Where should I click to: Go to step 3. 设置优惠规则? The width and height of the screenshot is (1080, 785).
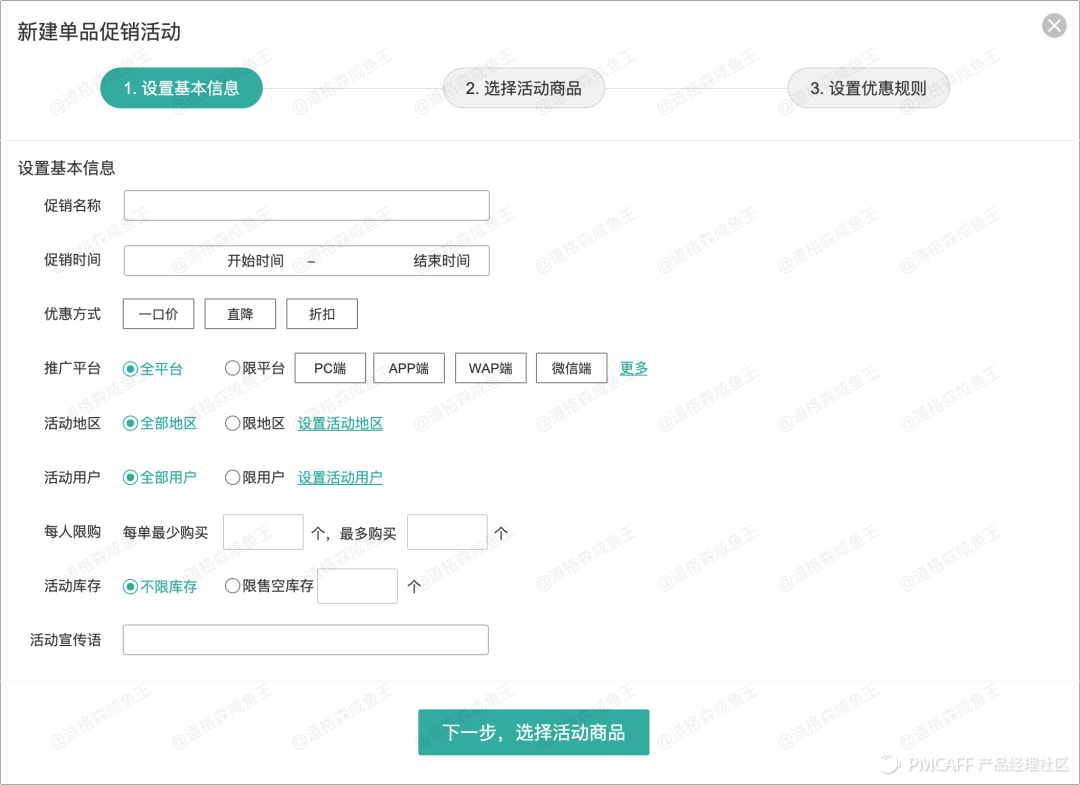pyautogui.click(x=868, y=88)
